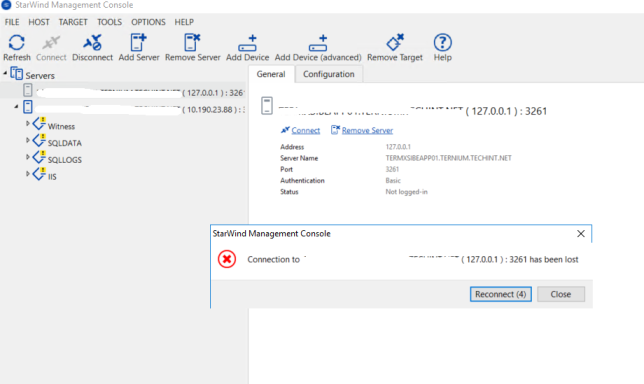Click the StarWind app logo in title bar
Viewport: 644px width, 384px height.
[x=6, y=5]
